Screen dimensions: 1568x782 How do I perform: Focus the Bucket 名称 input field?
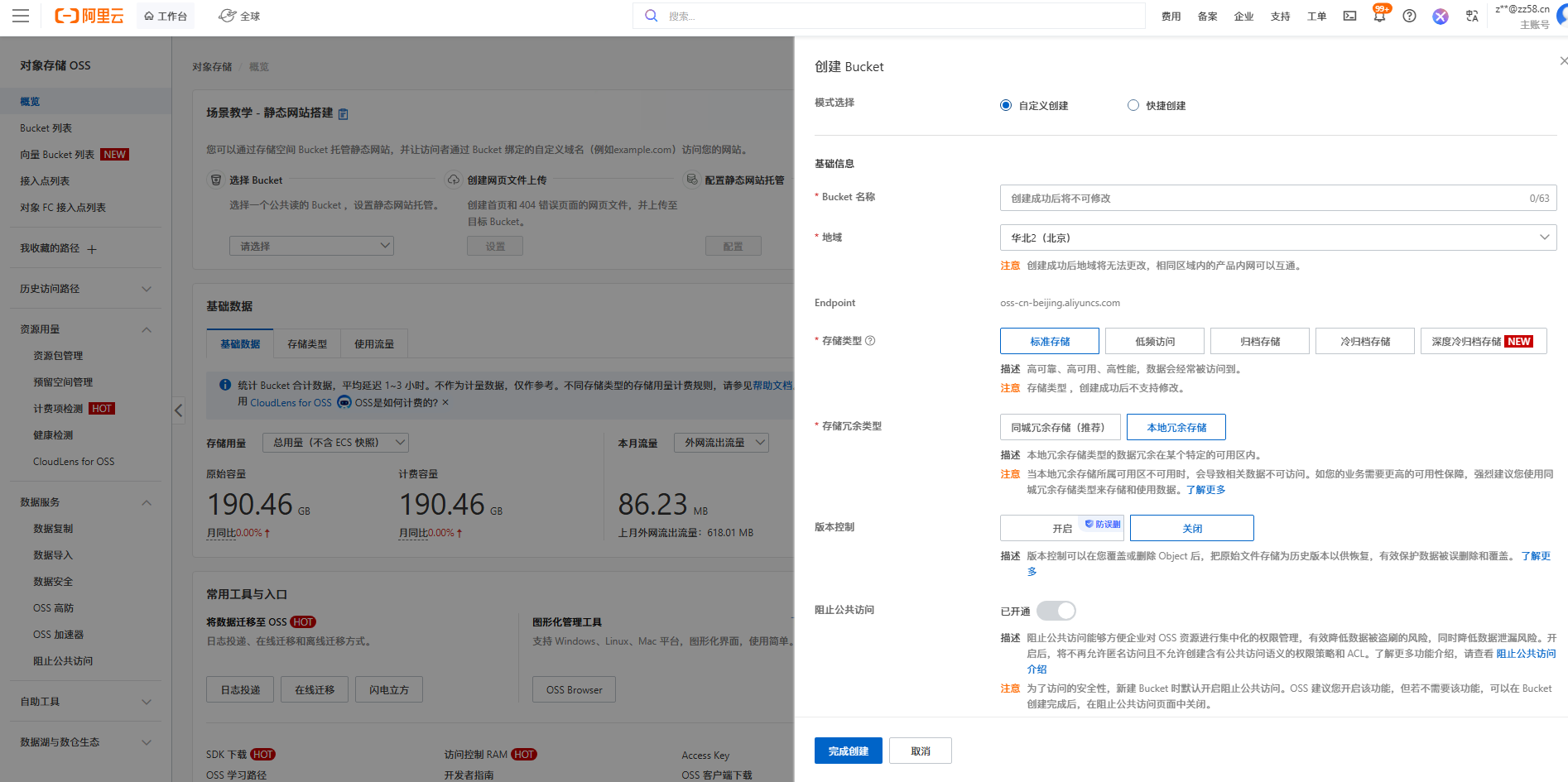pyautogui.click(x=1277, y=198)
